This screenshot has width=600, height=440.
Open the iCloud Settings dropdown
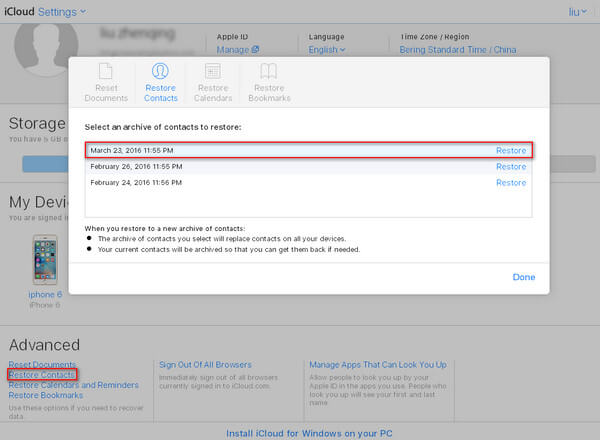pyautogui.click(x=62, y=12)
